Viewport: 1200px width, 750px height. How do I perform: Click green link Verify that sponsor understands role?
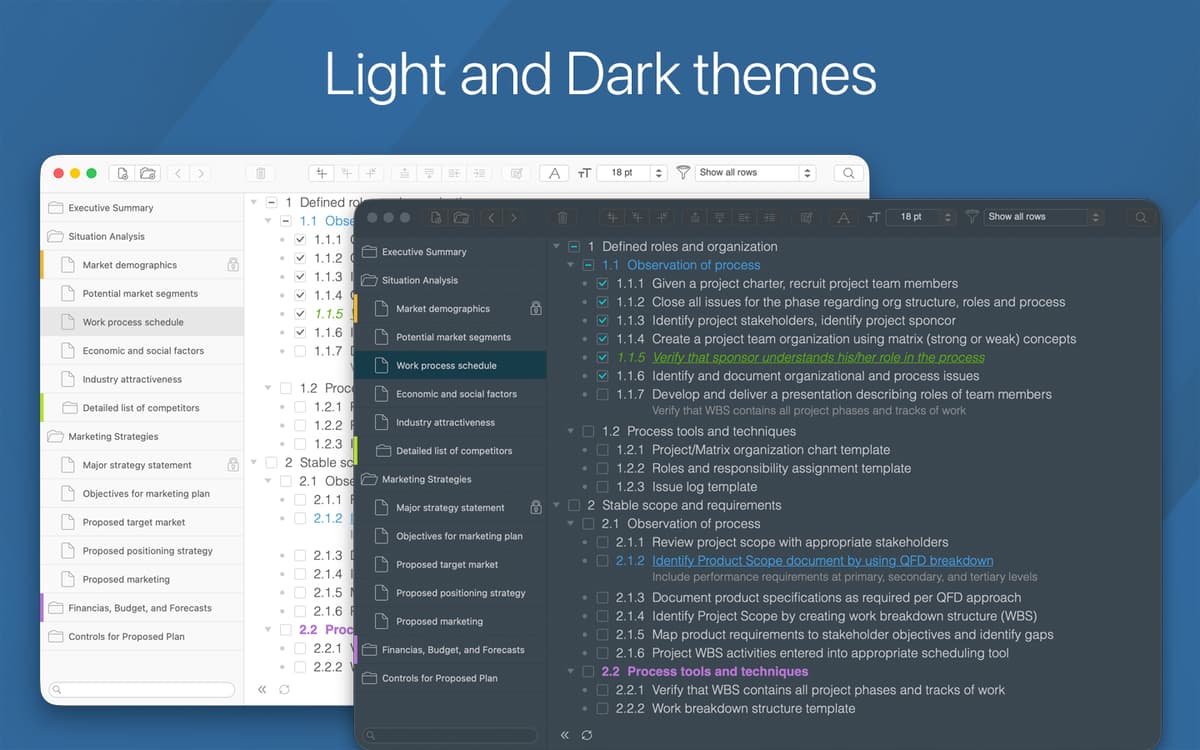click(x=818, y=358)
